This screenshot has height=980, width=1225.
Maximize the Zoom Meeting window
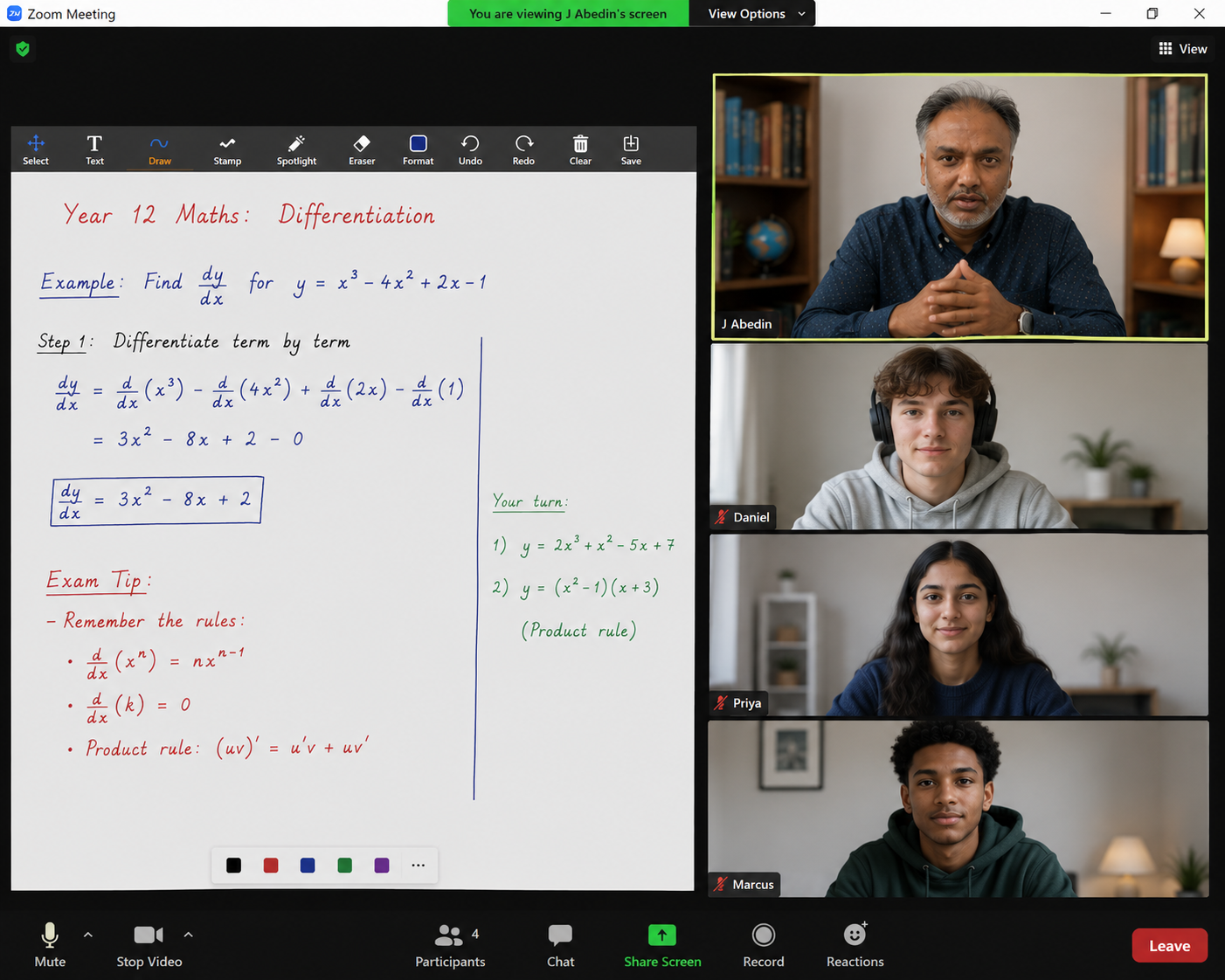point(1152,13)
